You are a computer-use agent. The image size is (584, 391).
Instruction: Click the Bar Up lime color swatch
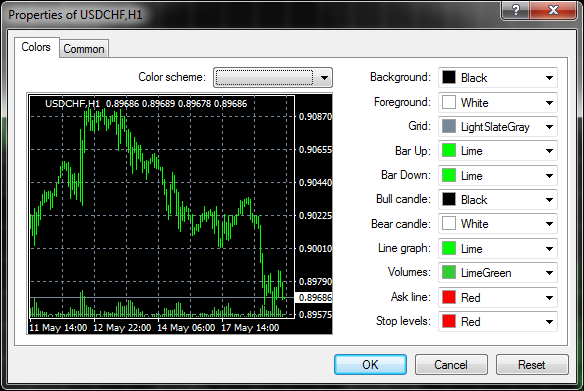pos(449,150)
